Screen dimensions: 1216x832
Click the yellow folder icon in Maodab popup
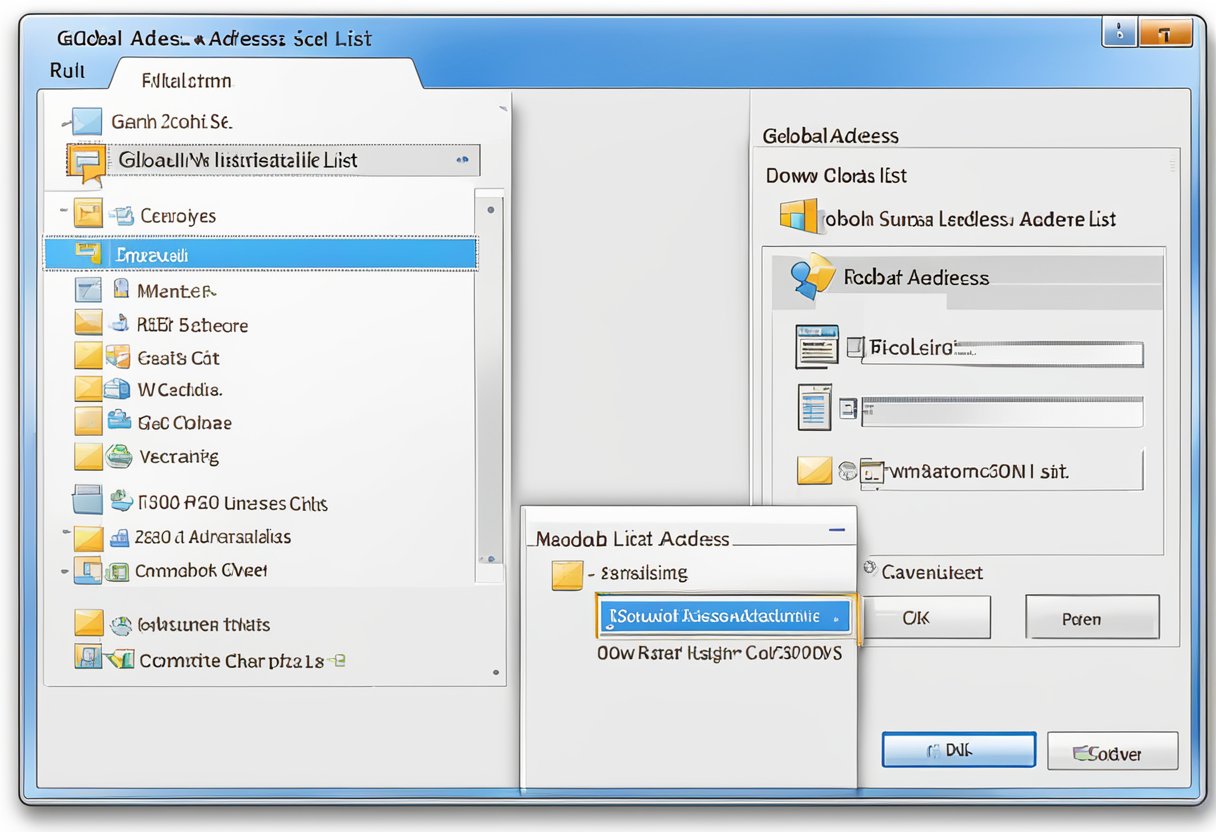pos(567,575)
